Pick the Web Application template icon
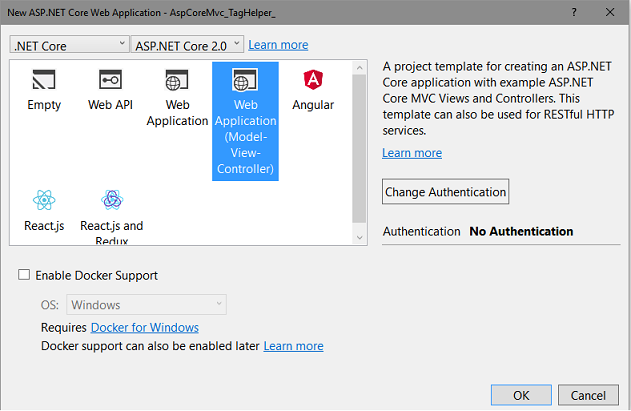Screen dimensions: 631x411 coord(177,79)
